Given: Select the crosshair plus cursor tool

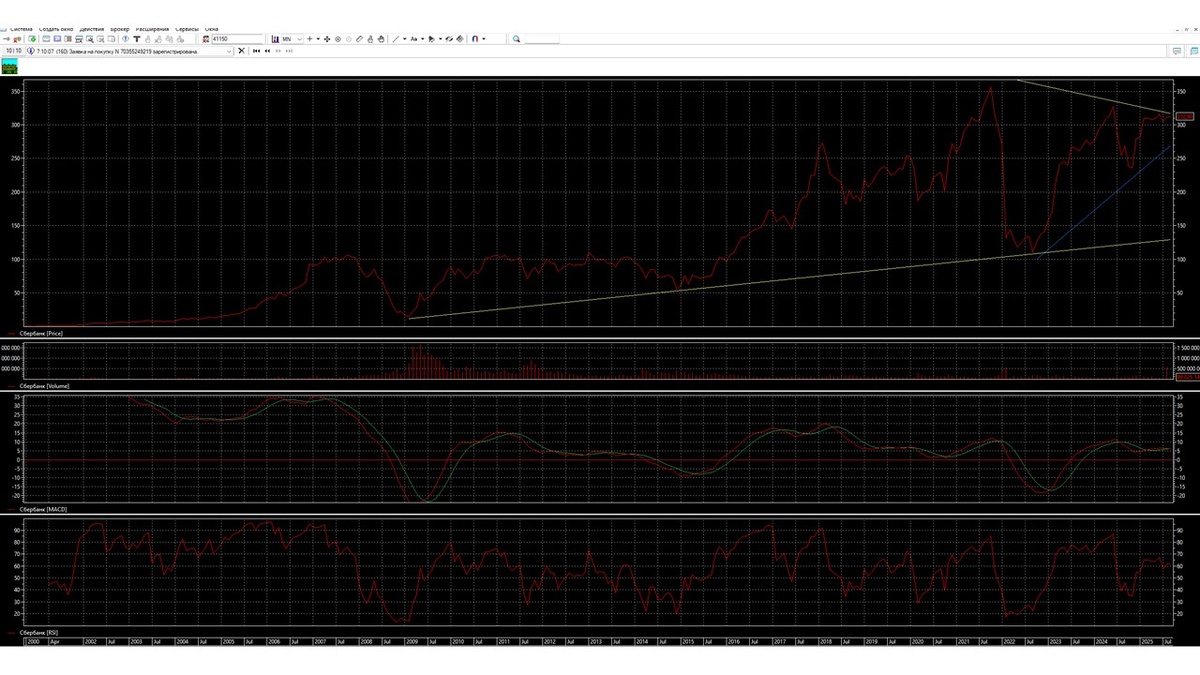Looking at the screenshot, I should point(309,39).
